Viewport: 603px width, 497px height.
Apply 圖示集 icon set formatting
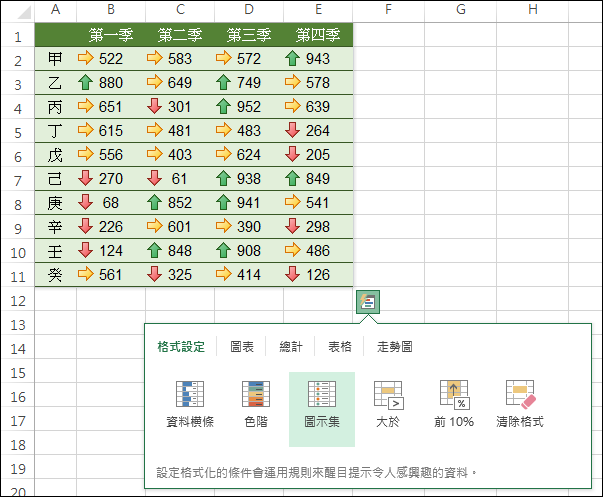322,409
